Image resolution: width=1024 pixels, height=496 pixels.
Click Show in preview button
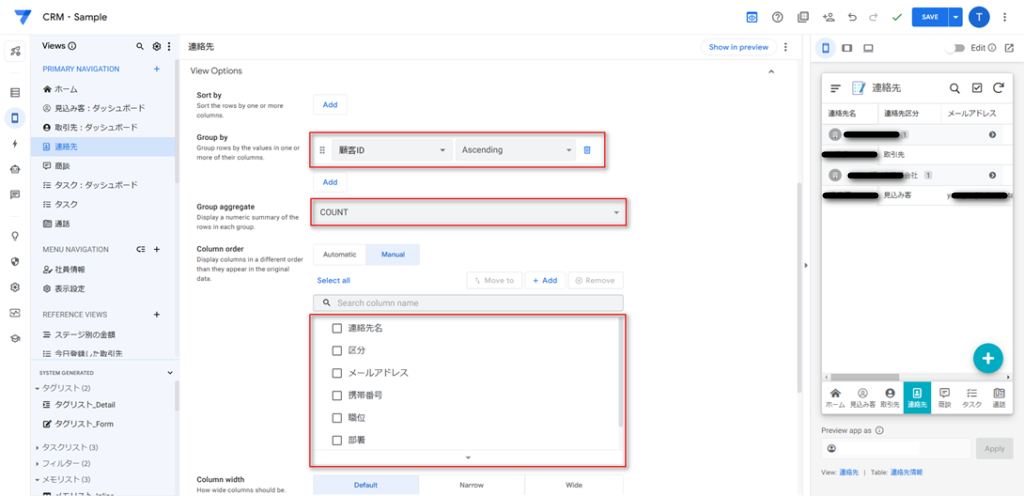click(x=738, y=47)
